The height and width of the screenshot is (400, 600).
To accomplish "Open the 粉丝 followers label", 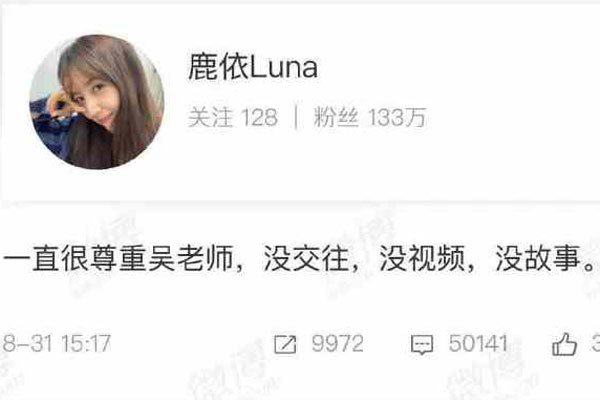I will [336, 117].
